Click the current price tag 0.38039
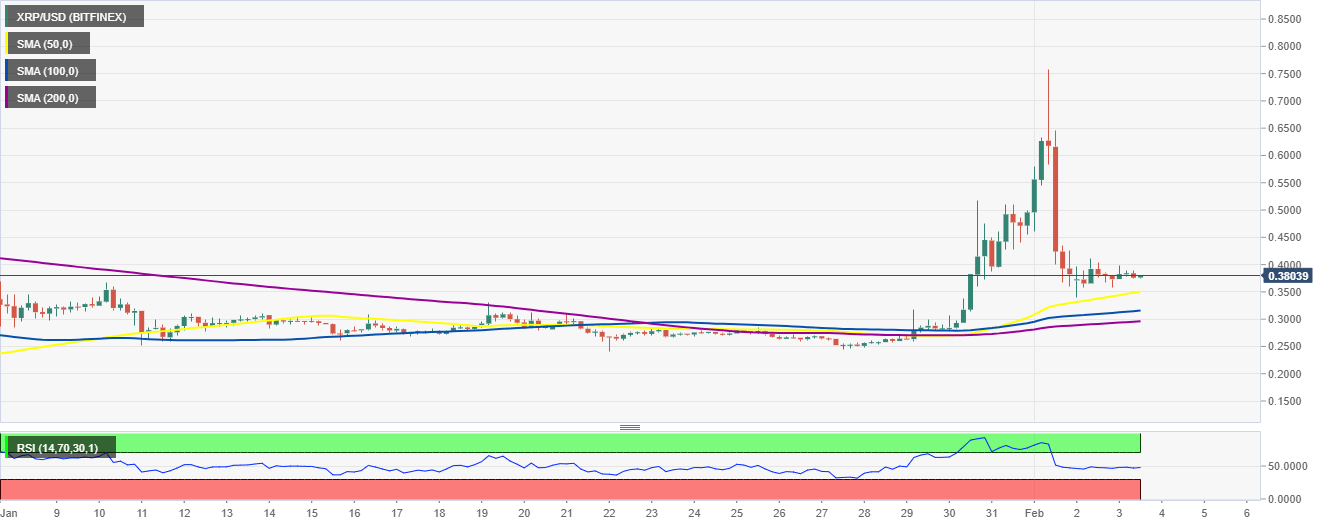The image size is (1331, 526). click(x=1288, y=276)
